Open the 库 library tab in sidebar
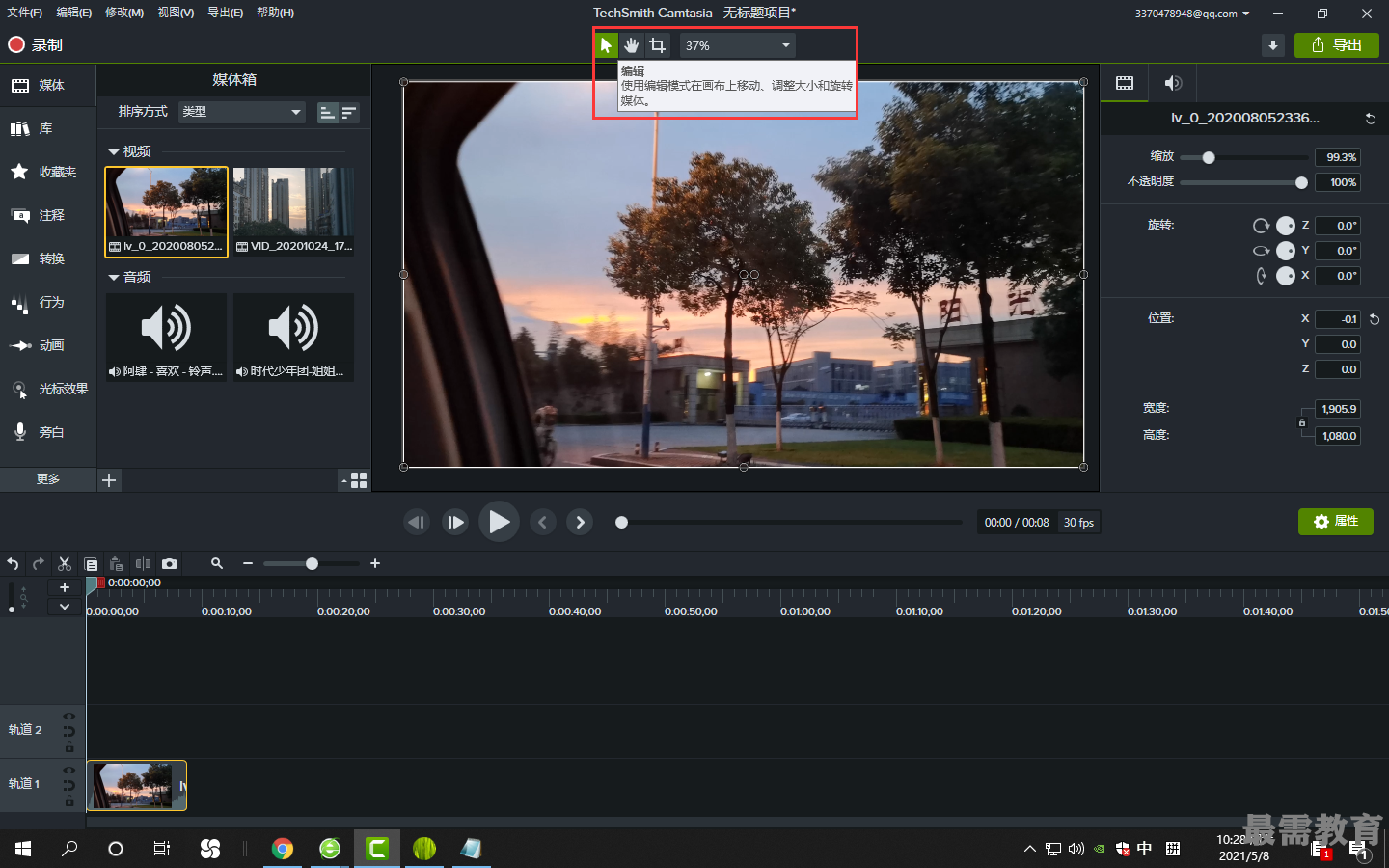 (48, 128)
